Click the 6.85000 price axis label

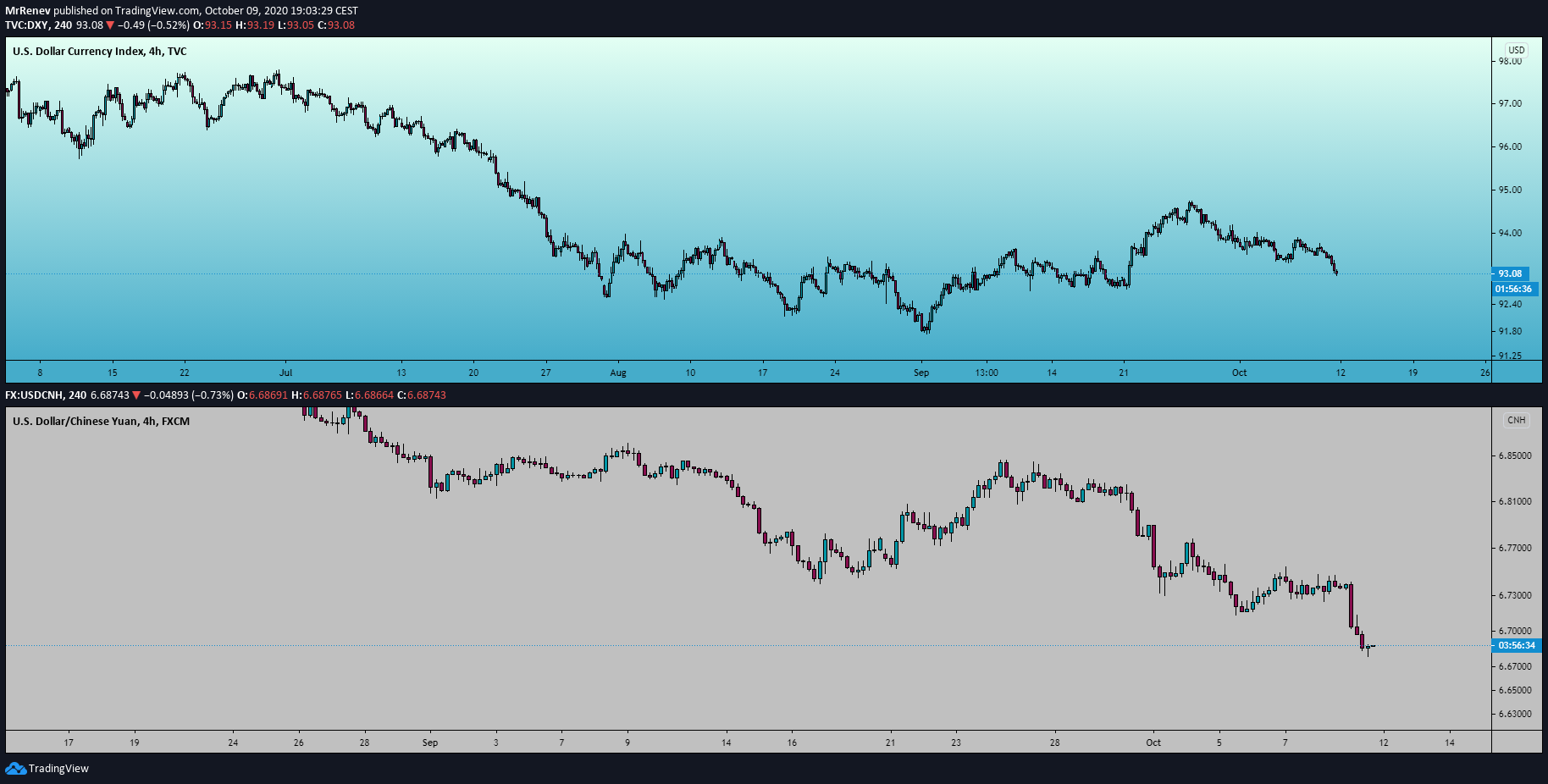(x=1515, y=455)
